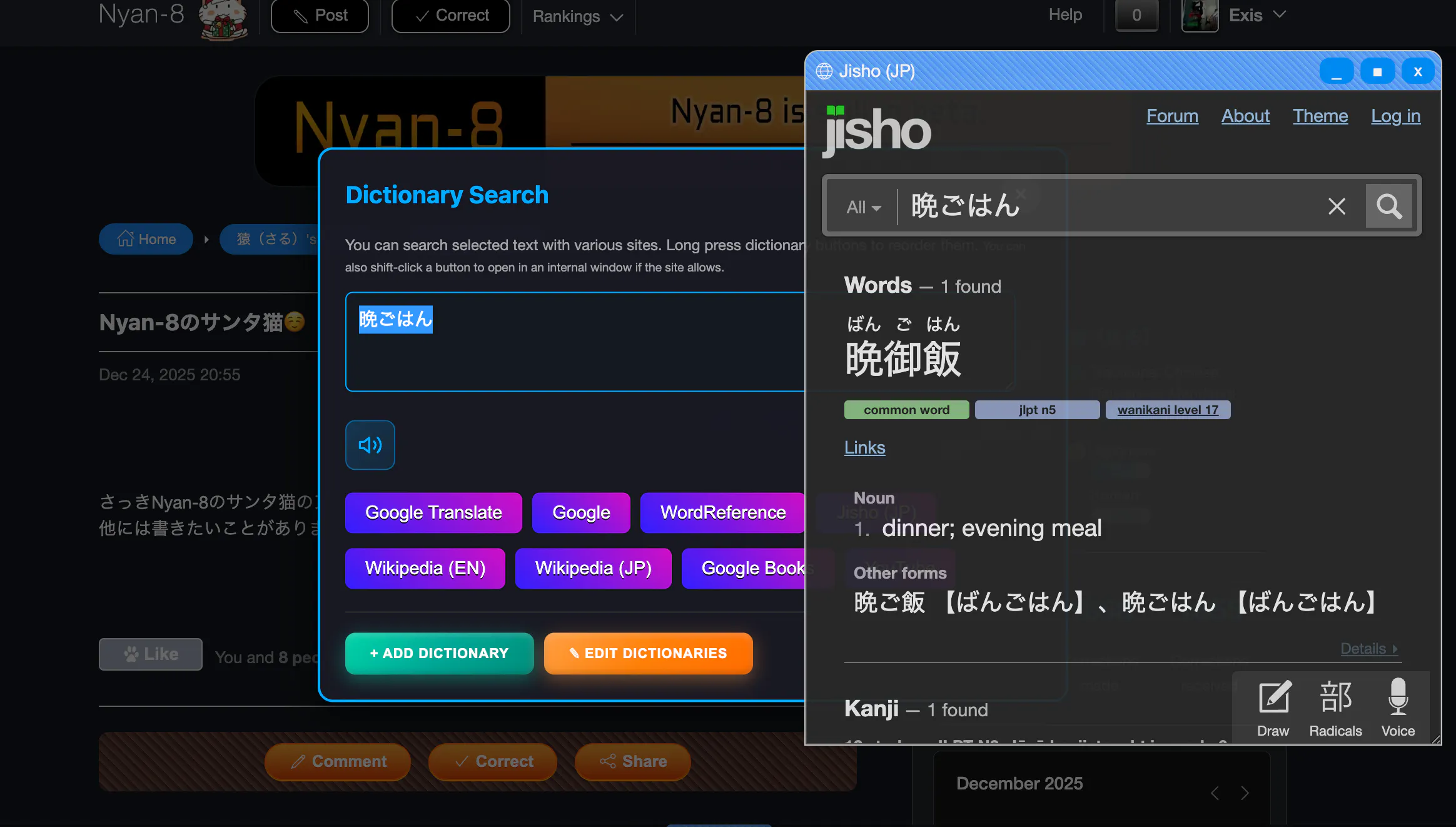Like the post with the Like button
The width and height of the screenshot is (1456, 827).
(x=151, y=654)
